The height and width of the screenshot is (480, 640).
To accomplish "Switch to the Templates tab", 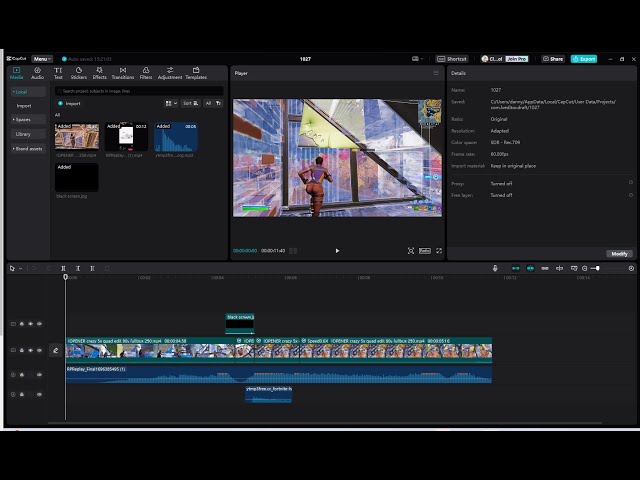I will tap(196, 73).
